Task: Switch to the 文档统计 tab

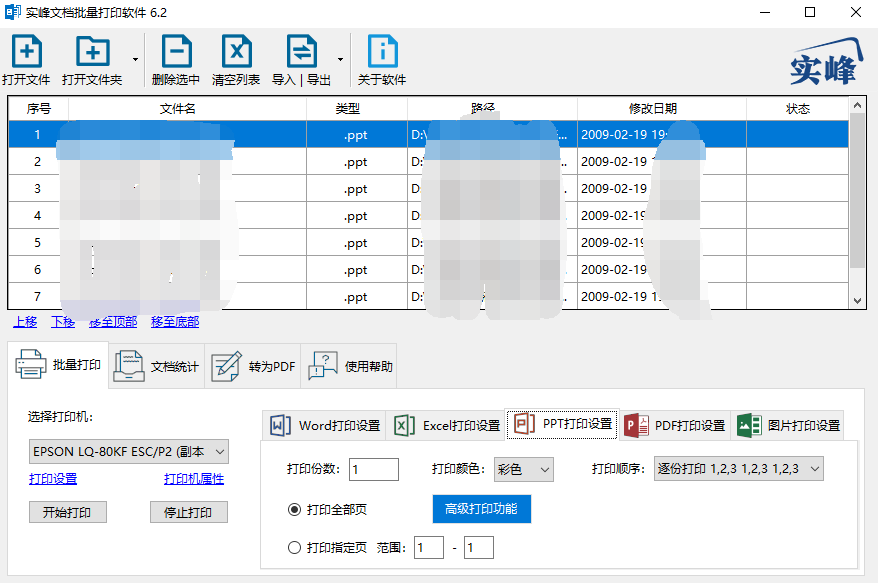Action: pos(156,366)
